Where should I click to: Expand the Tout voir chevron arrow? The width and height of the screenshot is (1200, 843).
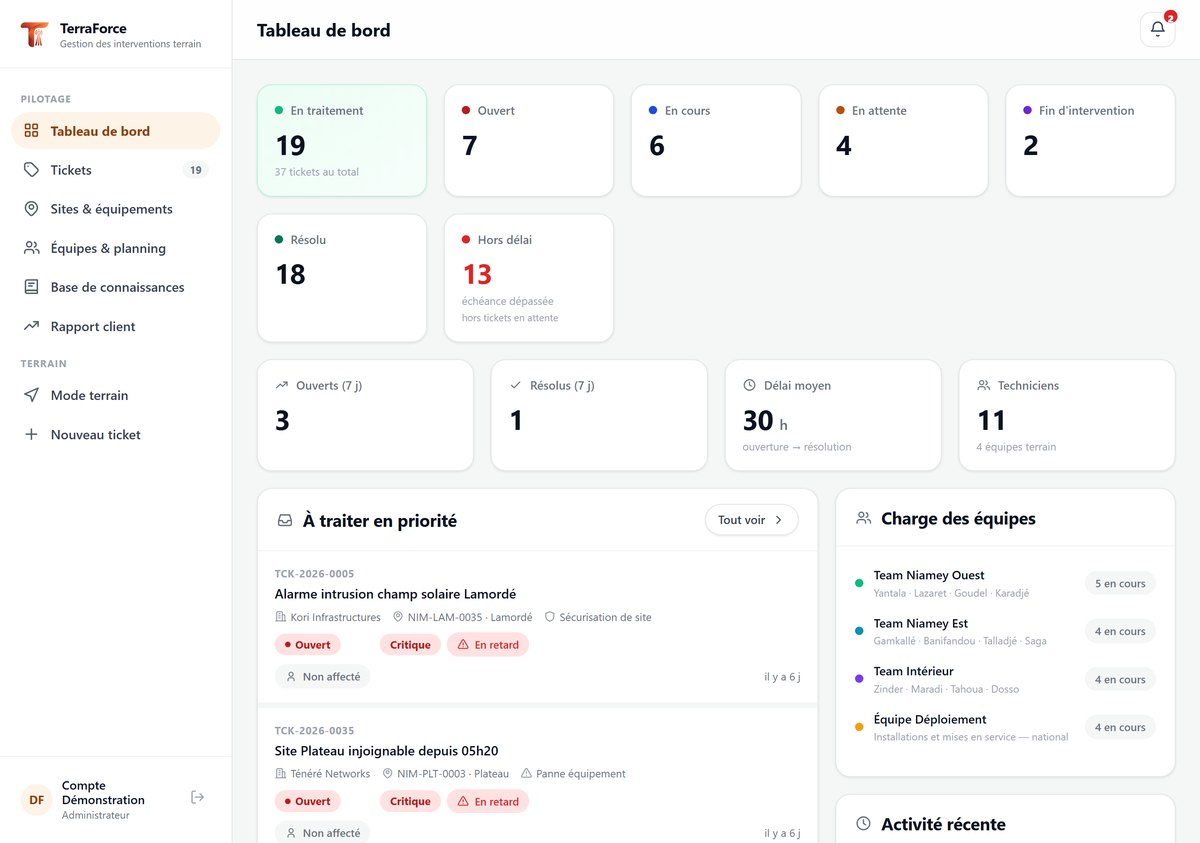coord(779,520)
